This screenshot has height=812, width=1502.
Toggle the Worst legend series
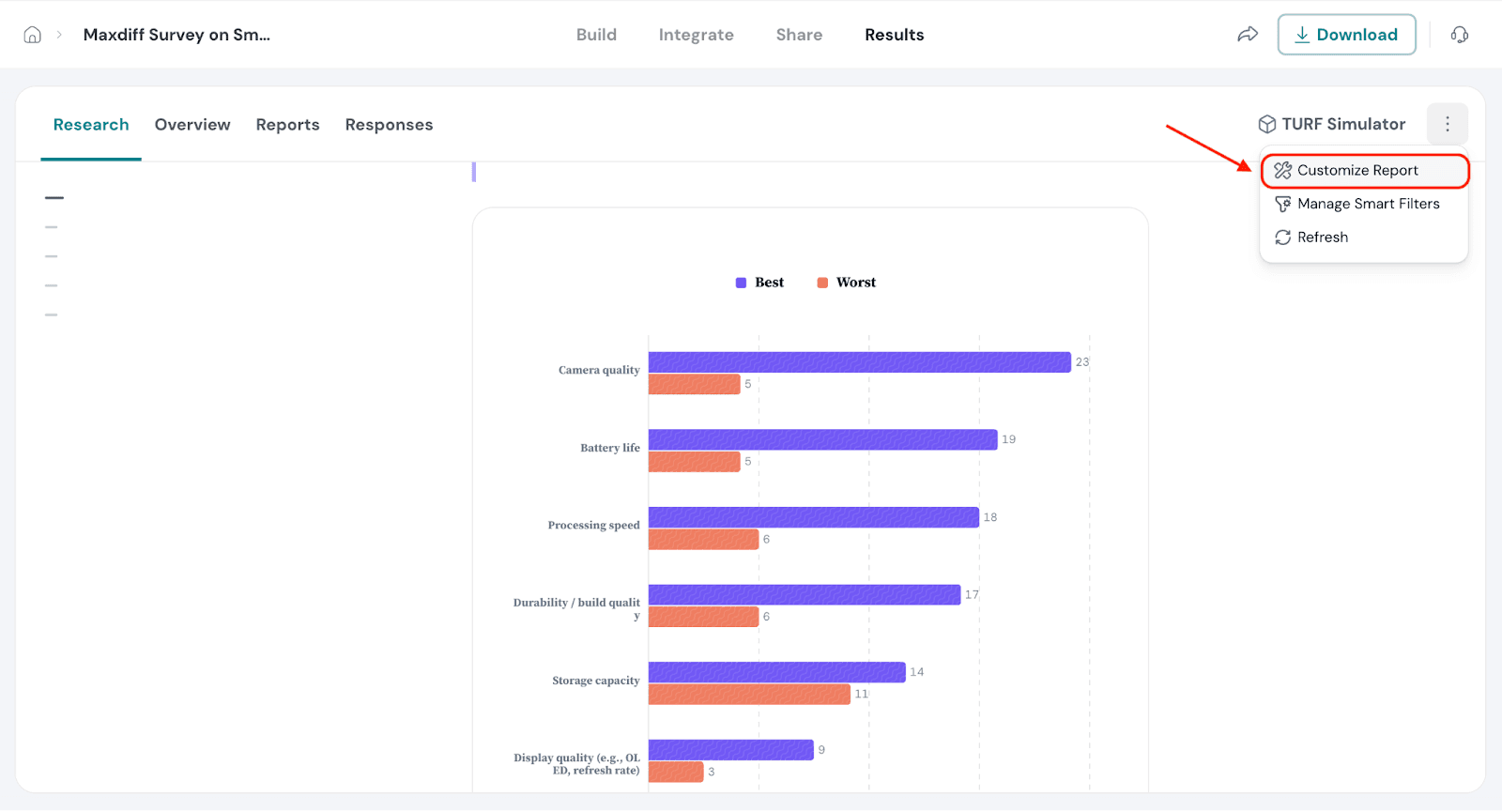tap(846, 283)
